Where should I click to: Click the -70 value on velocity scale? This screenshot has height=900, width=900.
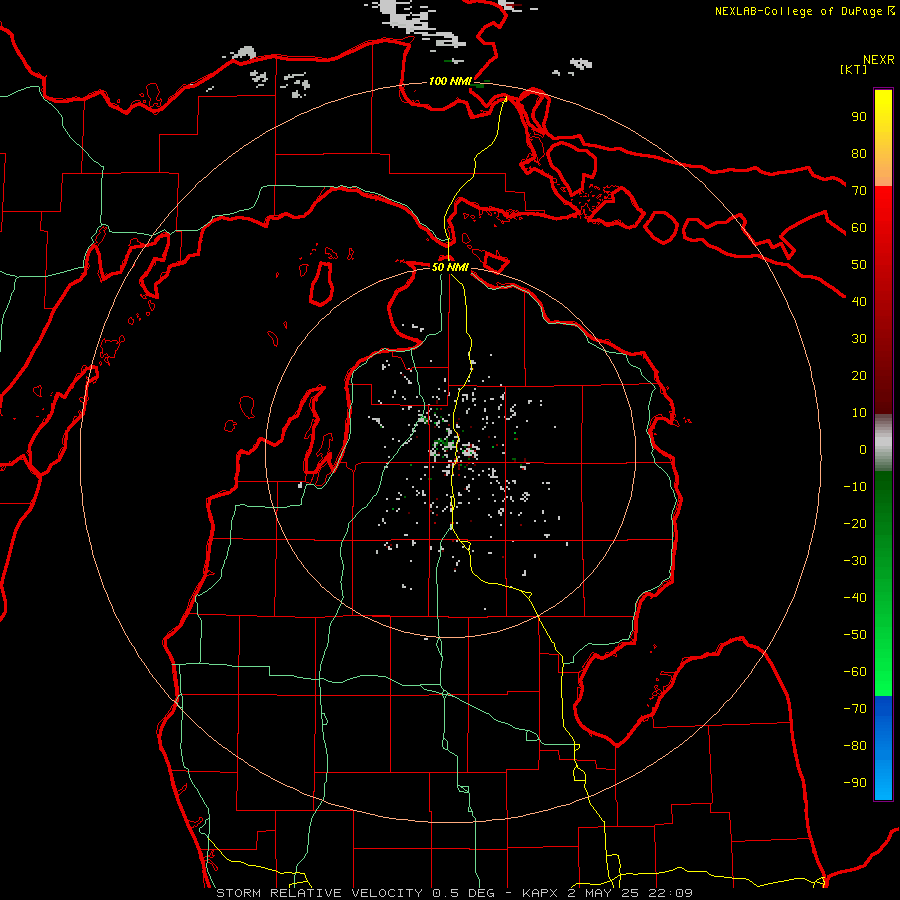point(855,709)
